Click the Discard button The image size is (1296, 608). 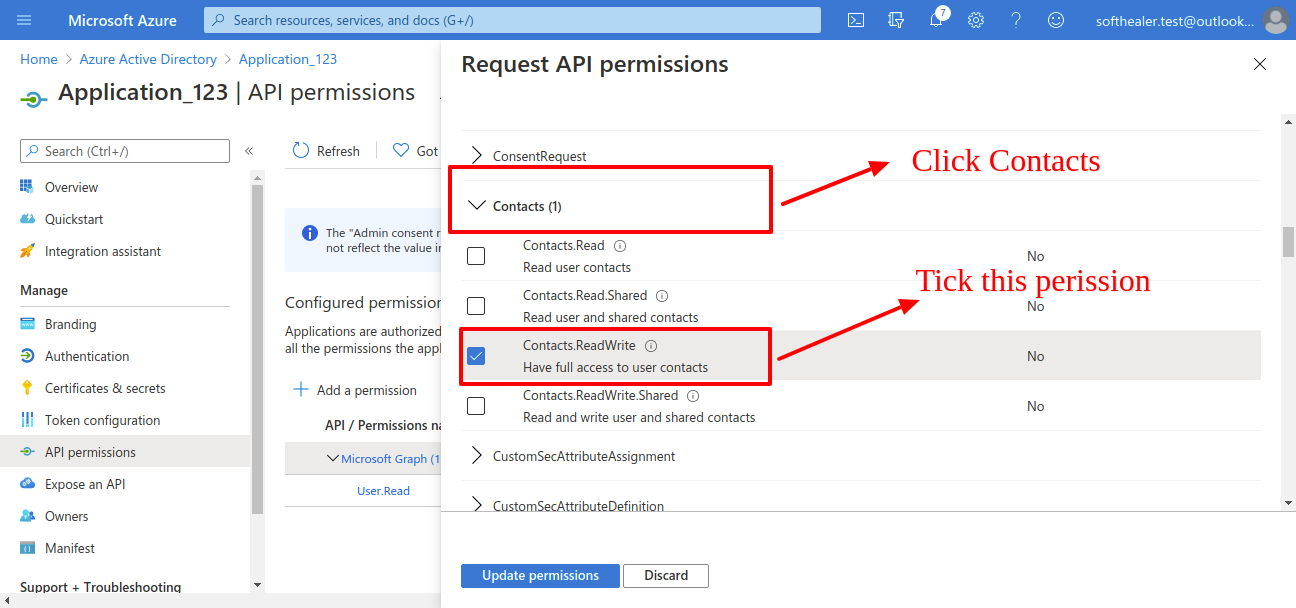point(666,576)
